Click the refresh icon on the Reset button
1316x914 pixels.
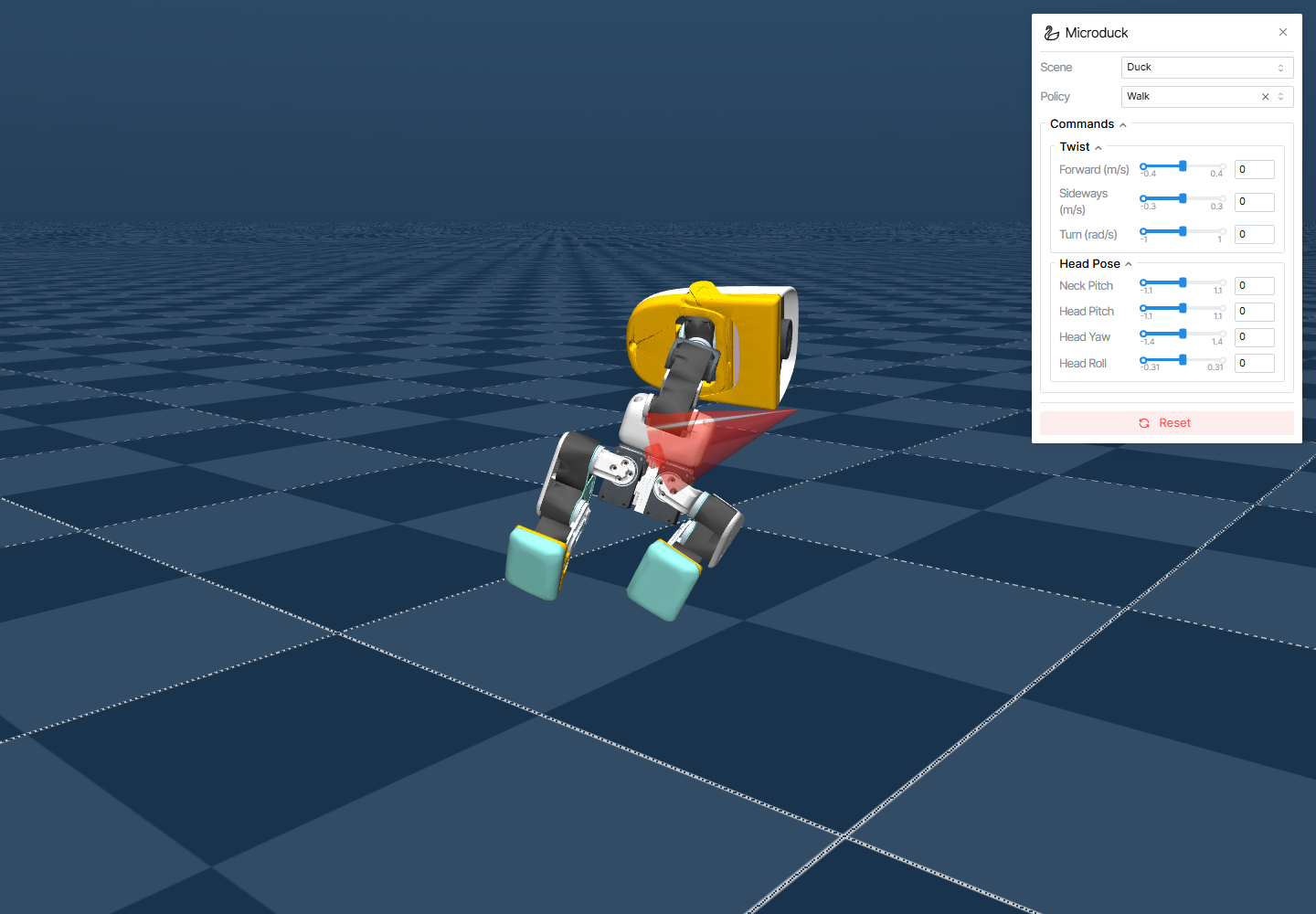(1144, 423)
